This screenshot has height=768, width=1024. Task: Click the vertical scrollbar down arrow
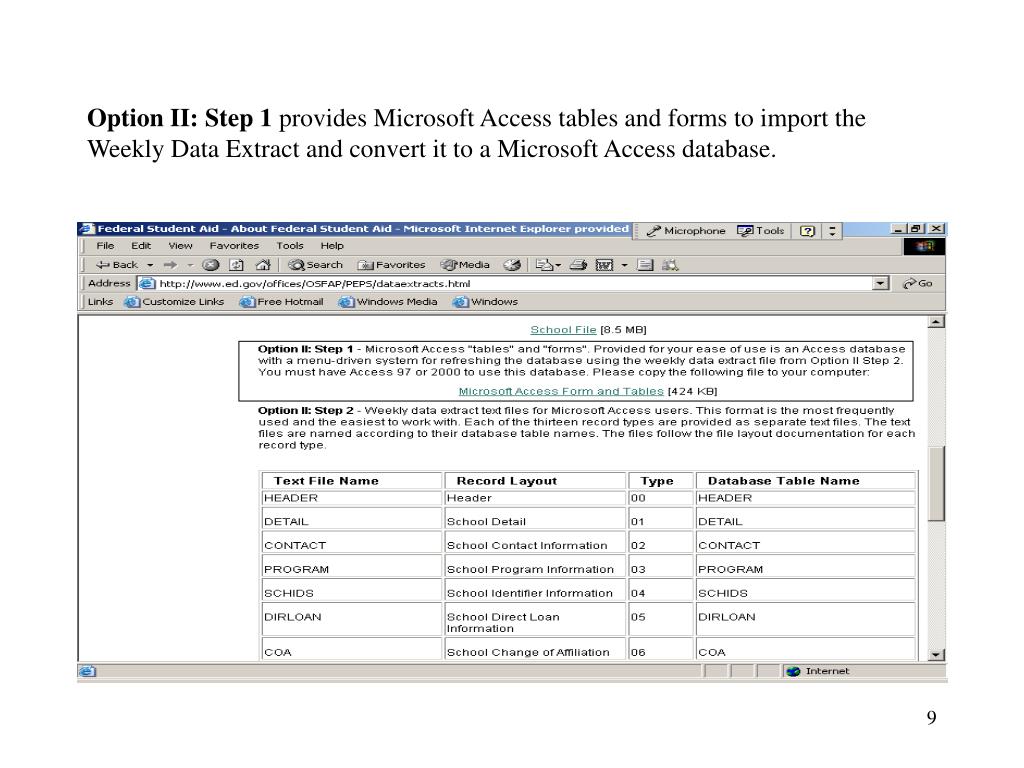936,654
